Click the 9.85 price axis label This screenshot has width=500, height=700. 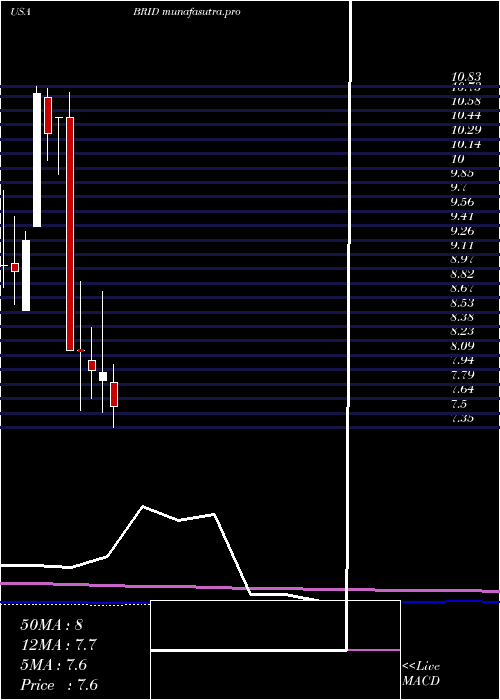462,173
